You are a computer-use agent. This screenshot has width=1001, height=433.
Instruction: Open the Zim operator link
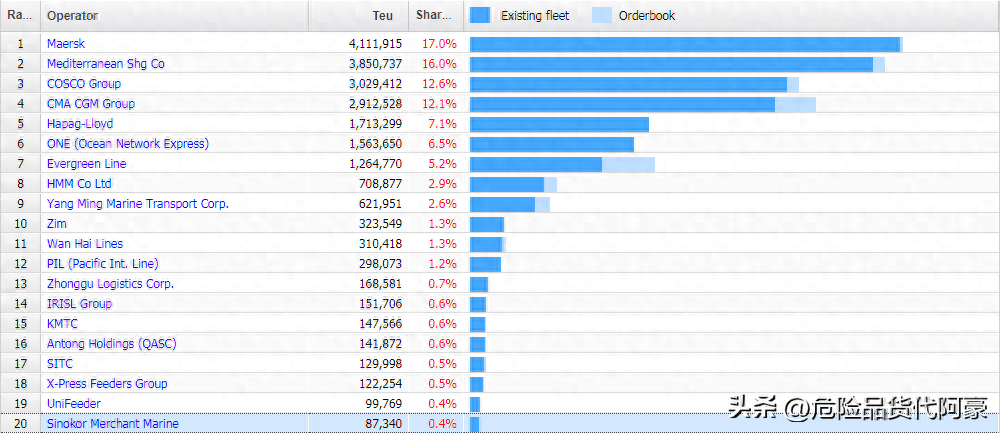point(56,224)
